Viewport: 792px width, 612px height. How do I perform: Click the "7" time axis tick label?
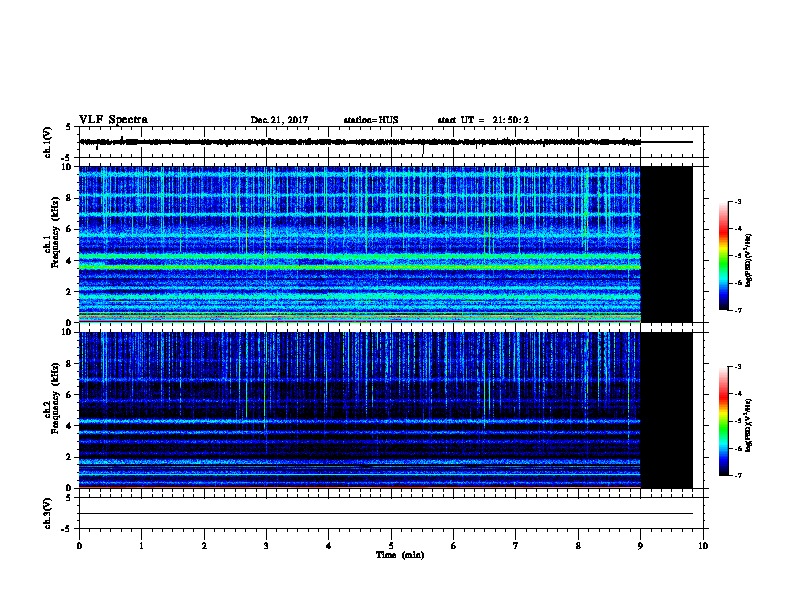516,546
